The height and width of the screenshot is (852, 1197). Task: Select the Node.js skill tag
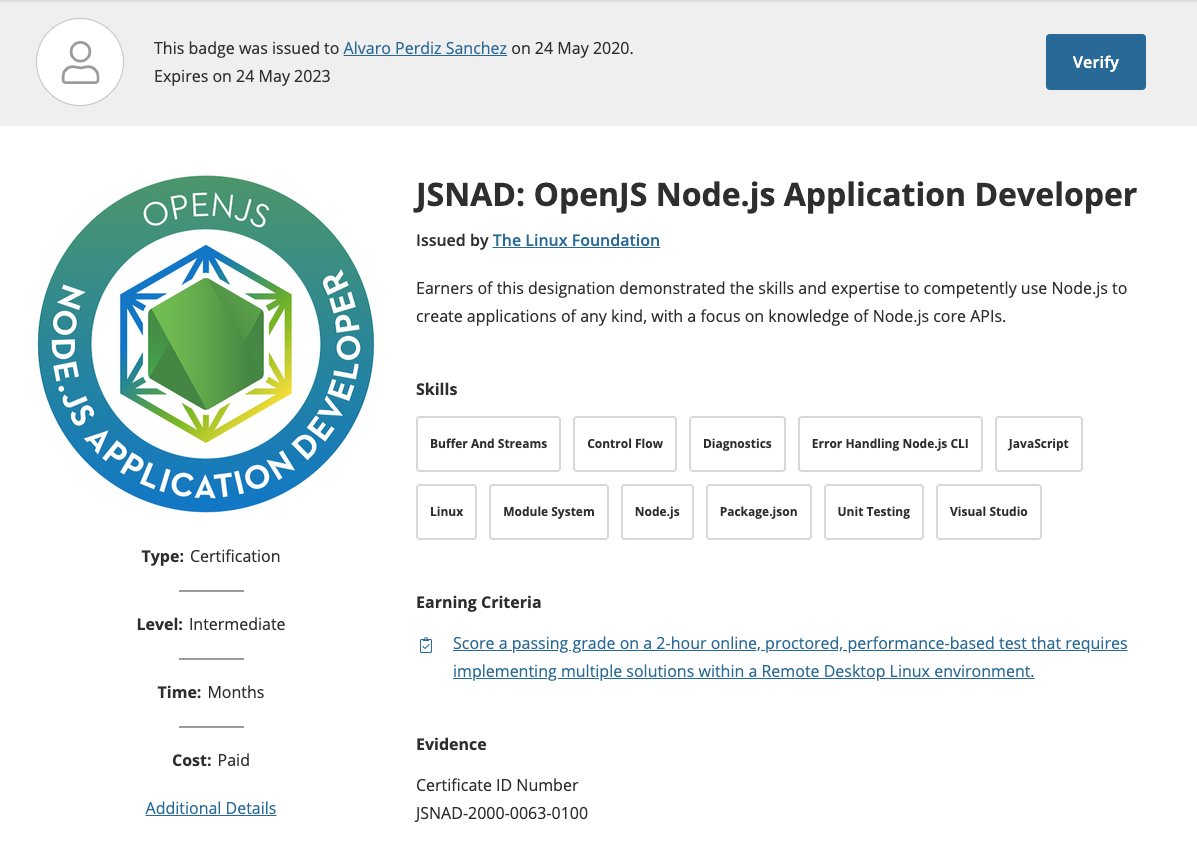click(657, 511)
